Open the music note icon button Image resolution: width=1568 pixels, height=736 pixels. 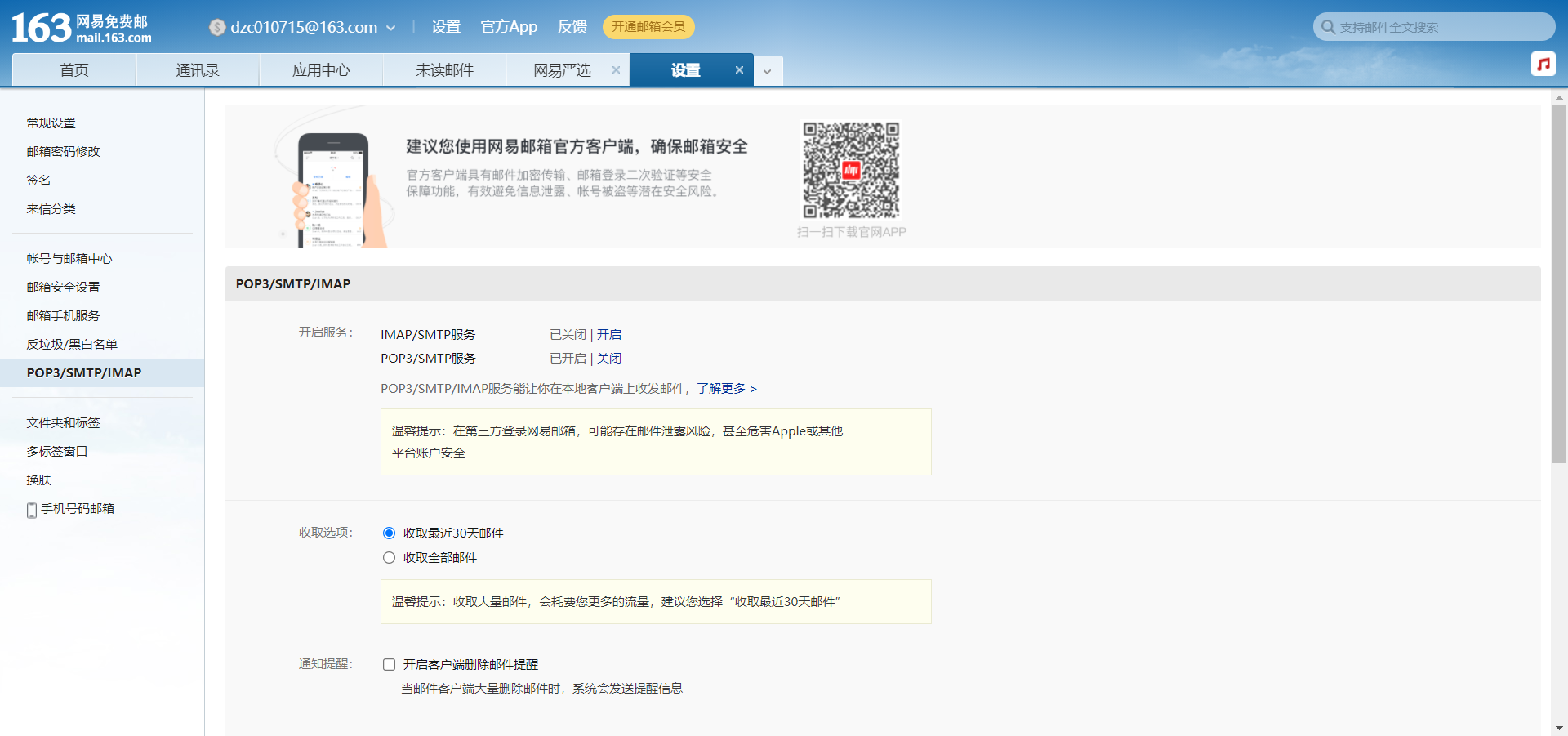pos(1543,64)
